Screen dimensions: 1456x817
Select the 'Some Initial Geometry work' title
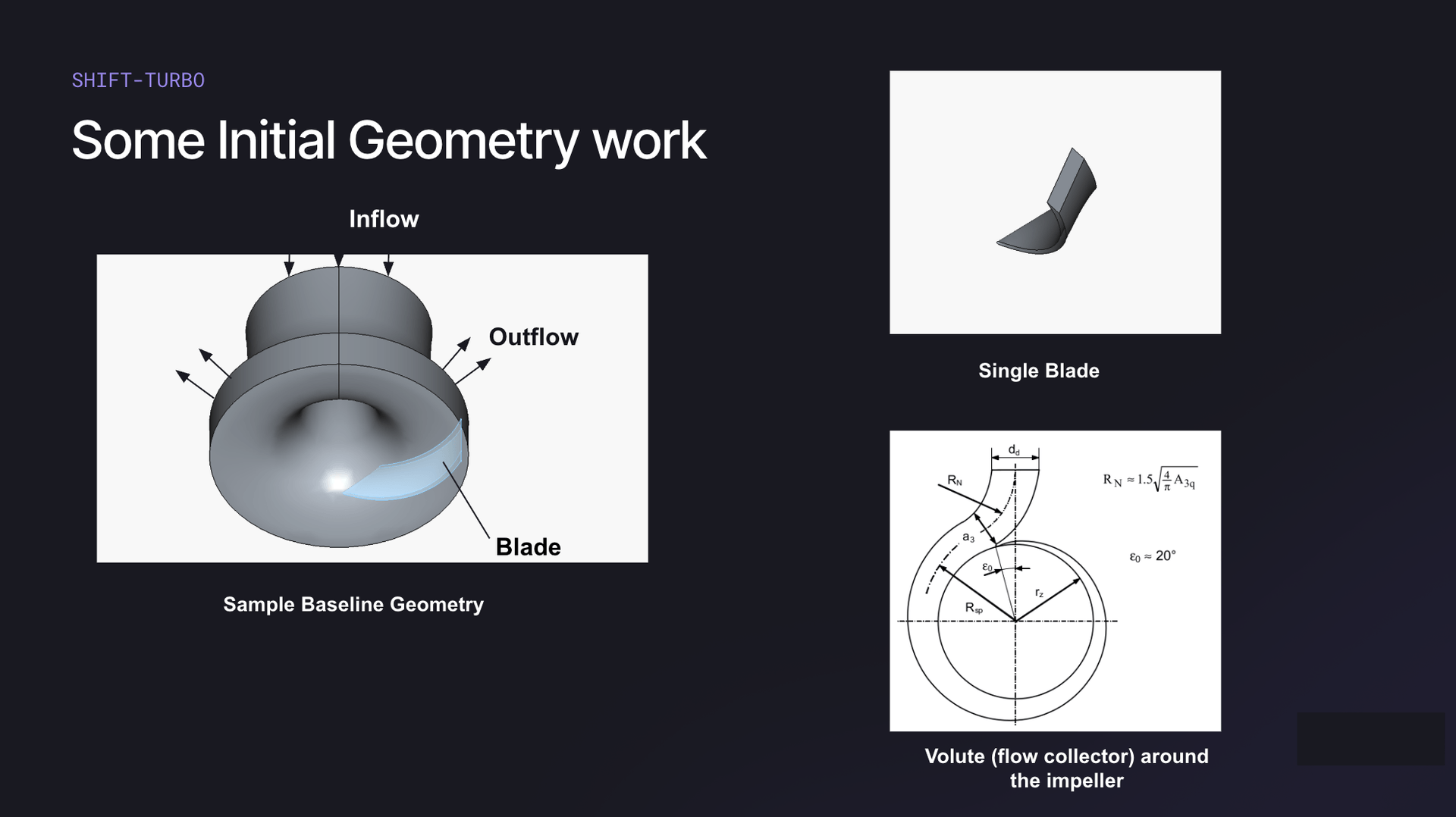pyautogui.click(x=388, y=141)
